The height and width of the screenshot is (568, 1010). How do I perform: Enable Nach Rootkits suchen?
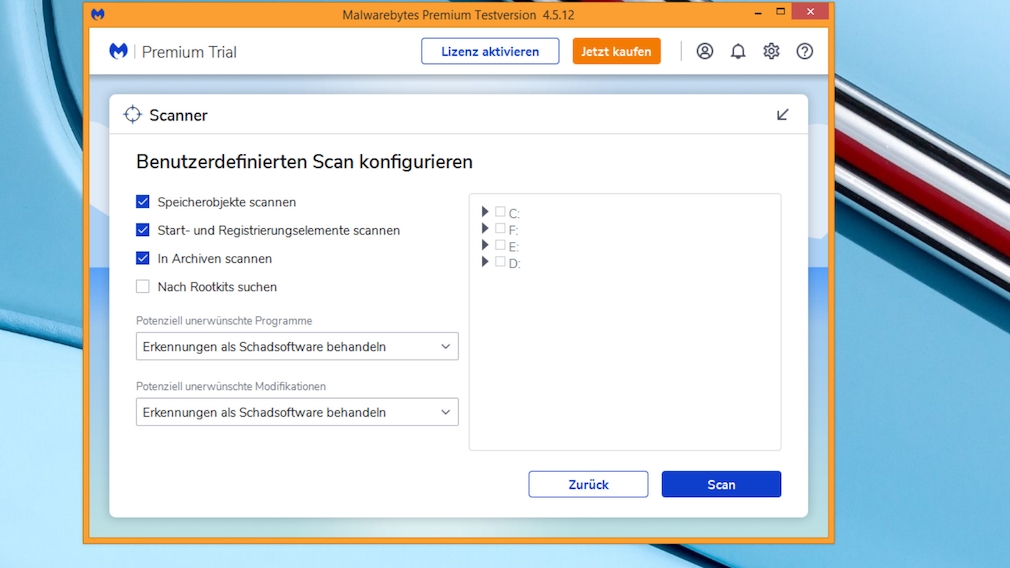[x=142, y=287]
